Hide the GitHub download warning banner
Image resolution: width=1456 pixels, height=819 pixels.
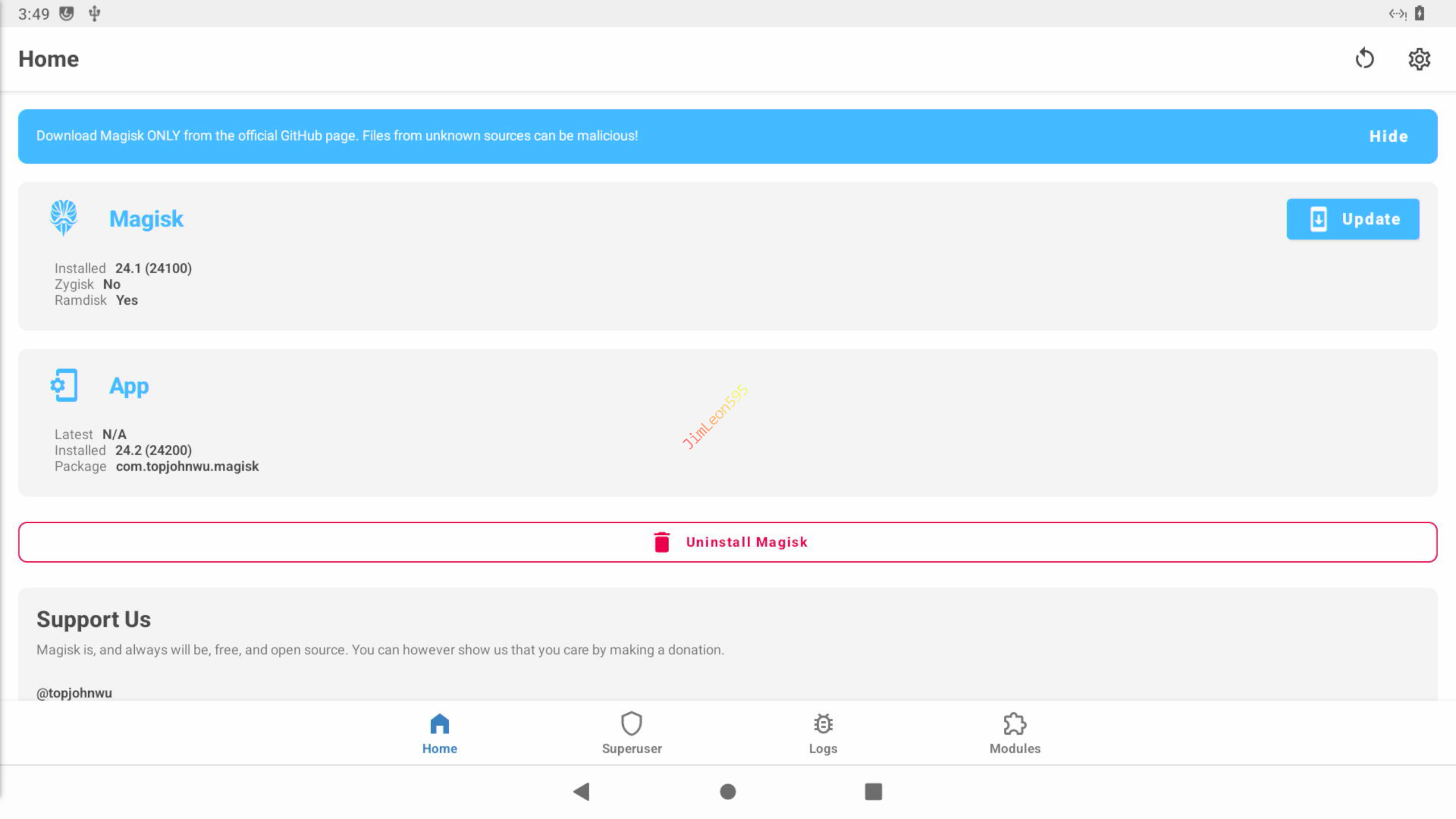tap(1388, 136)
